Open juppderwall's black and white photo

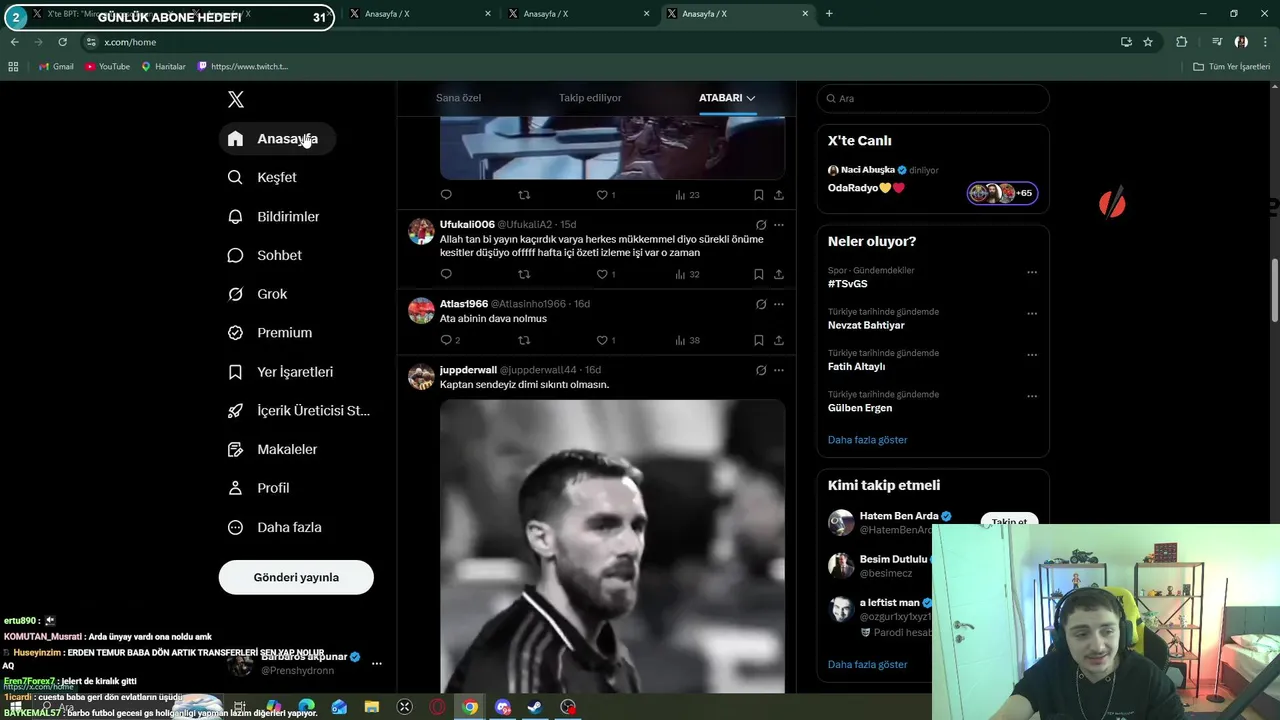click(x=612, y=546)
